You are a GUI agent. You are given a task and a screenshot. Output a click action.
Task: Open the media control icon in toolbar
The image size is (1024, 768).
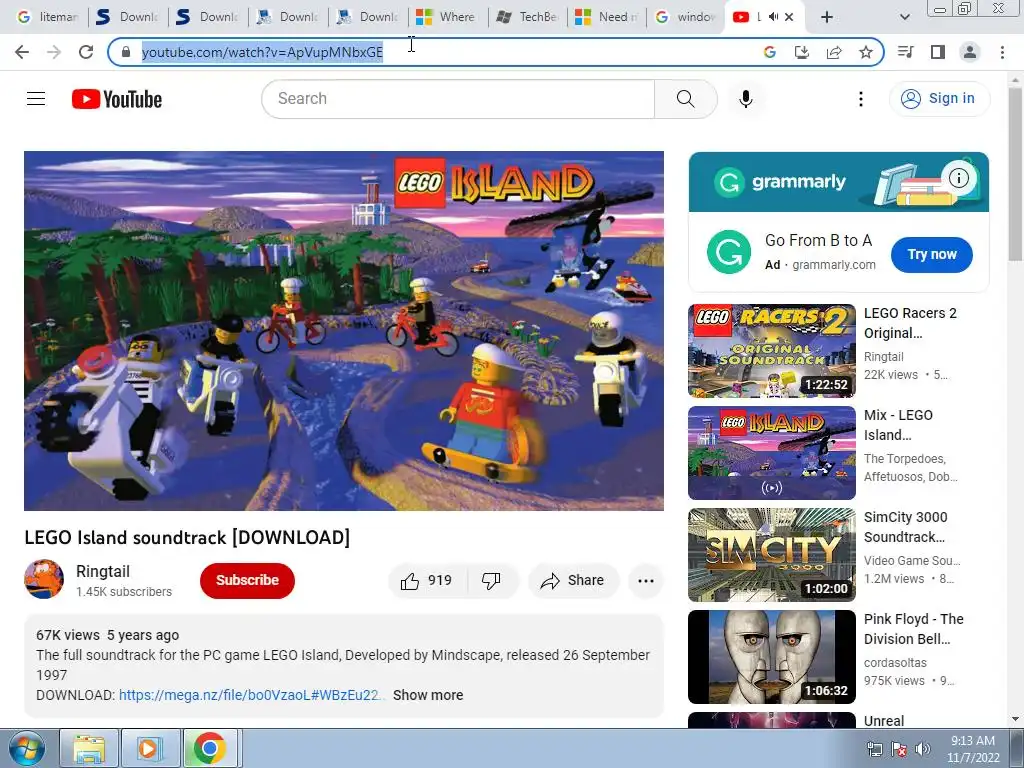tap(905, 52)
